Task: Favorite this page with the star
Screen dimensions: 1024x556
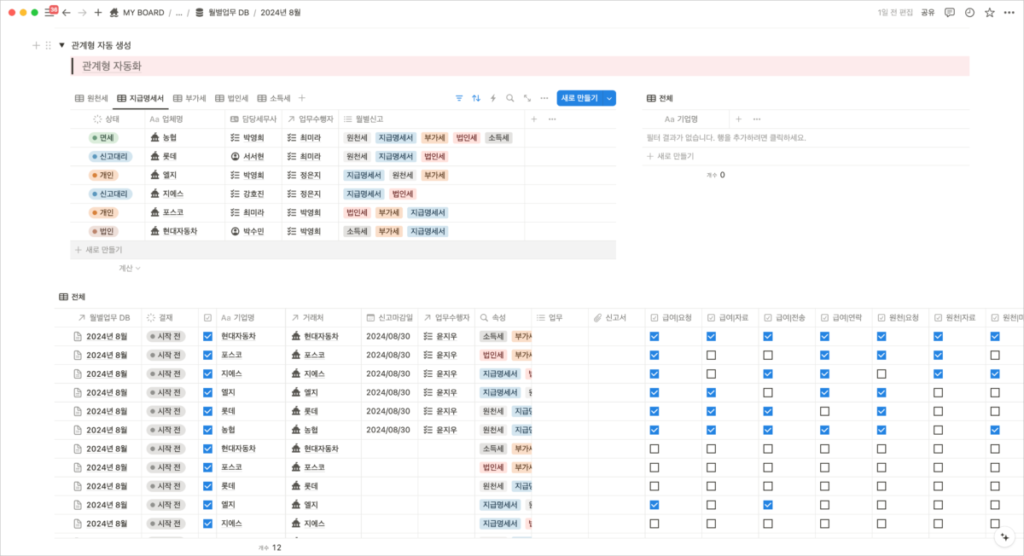Action: (990, 12)
